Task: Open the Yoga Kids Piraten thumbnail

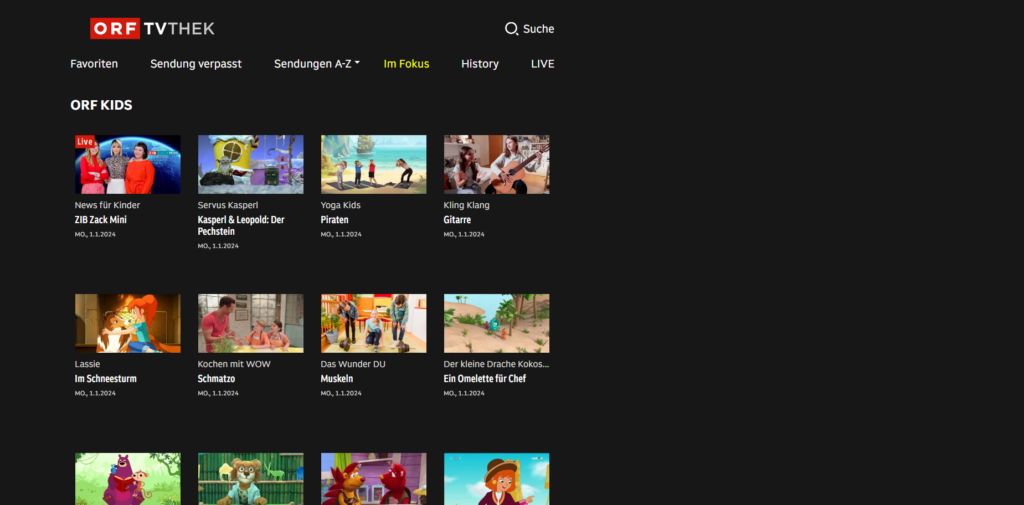Action: coord(374,165)
